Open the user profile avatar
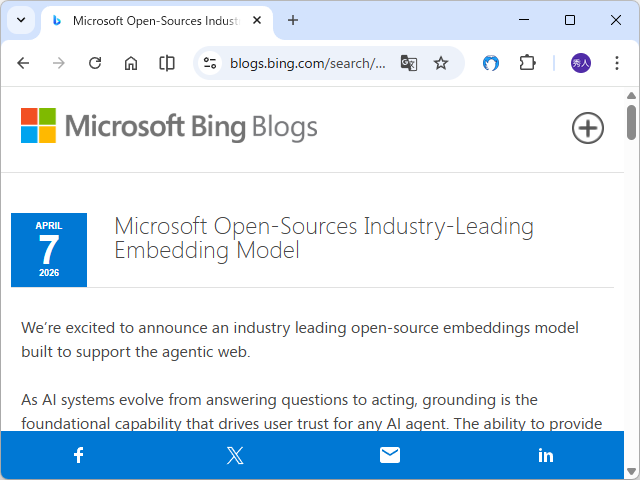 [x=581, y=63]
